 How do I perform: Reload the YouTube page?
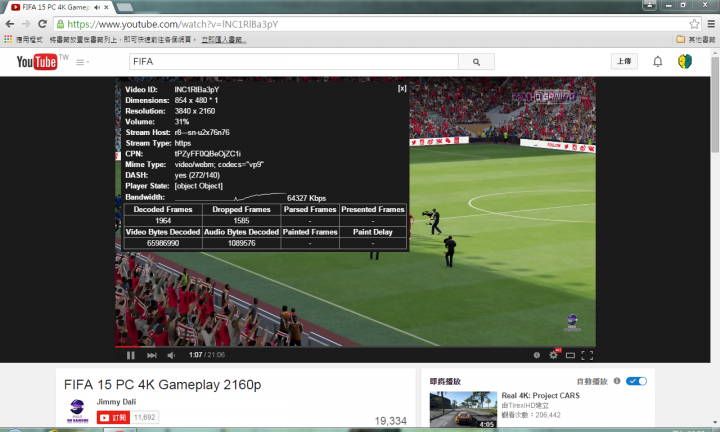(42, 24)
